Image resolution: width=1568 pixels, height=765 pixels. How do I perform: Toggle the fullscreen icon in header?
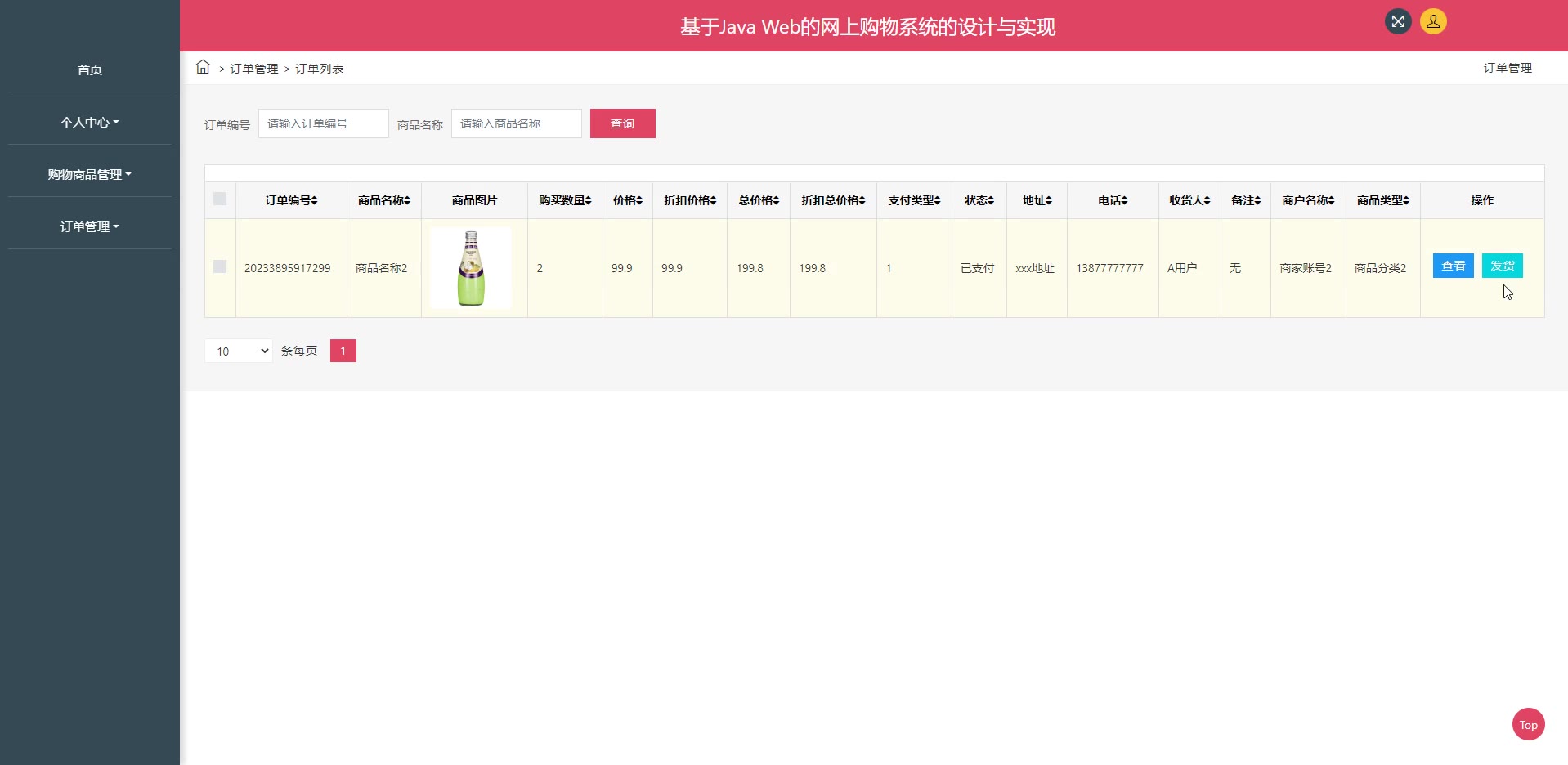1398,21
